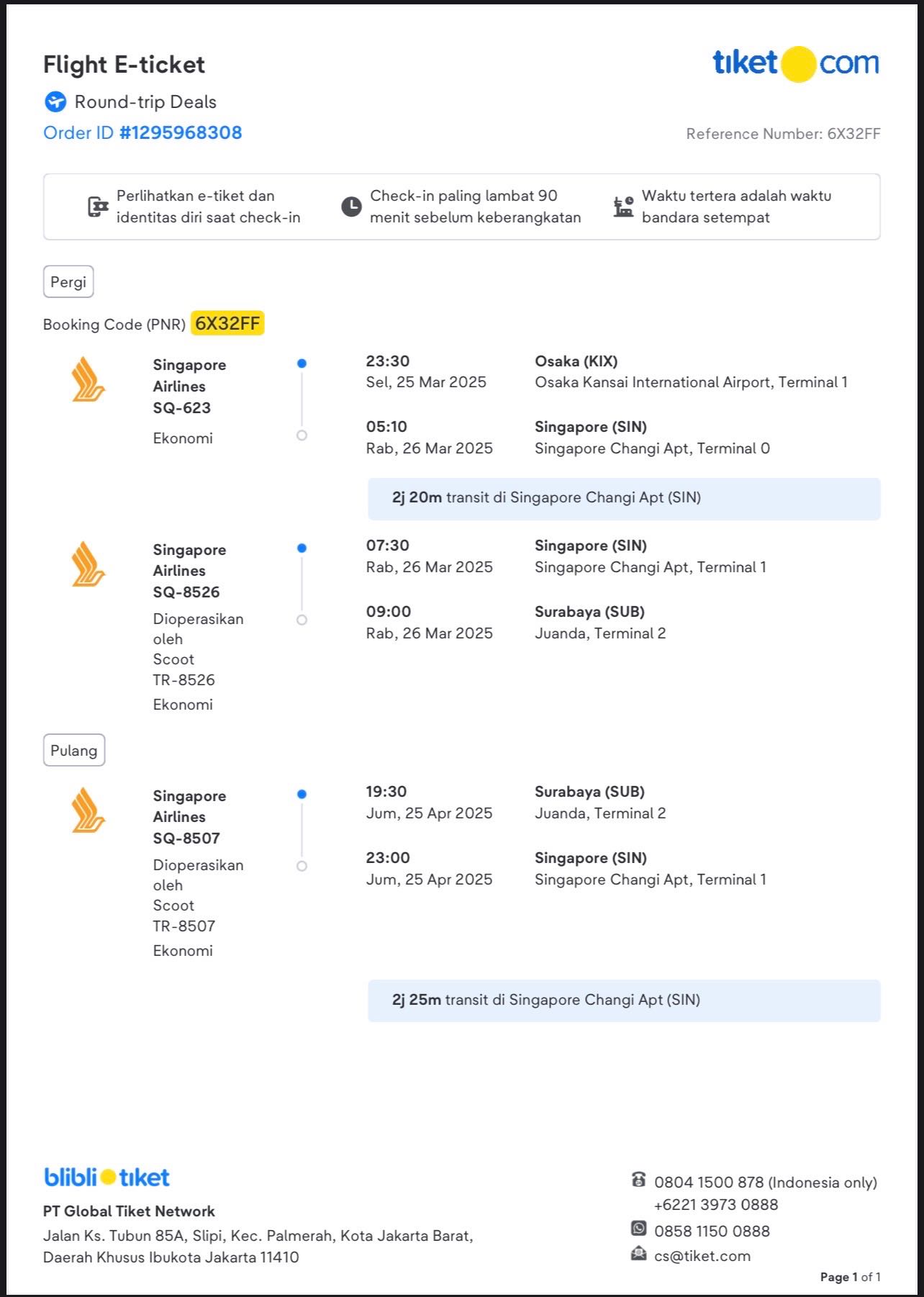
Task: Click the tiket.com logo
Action: coord(795,63)
